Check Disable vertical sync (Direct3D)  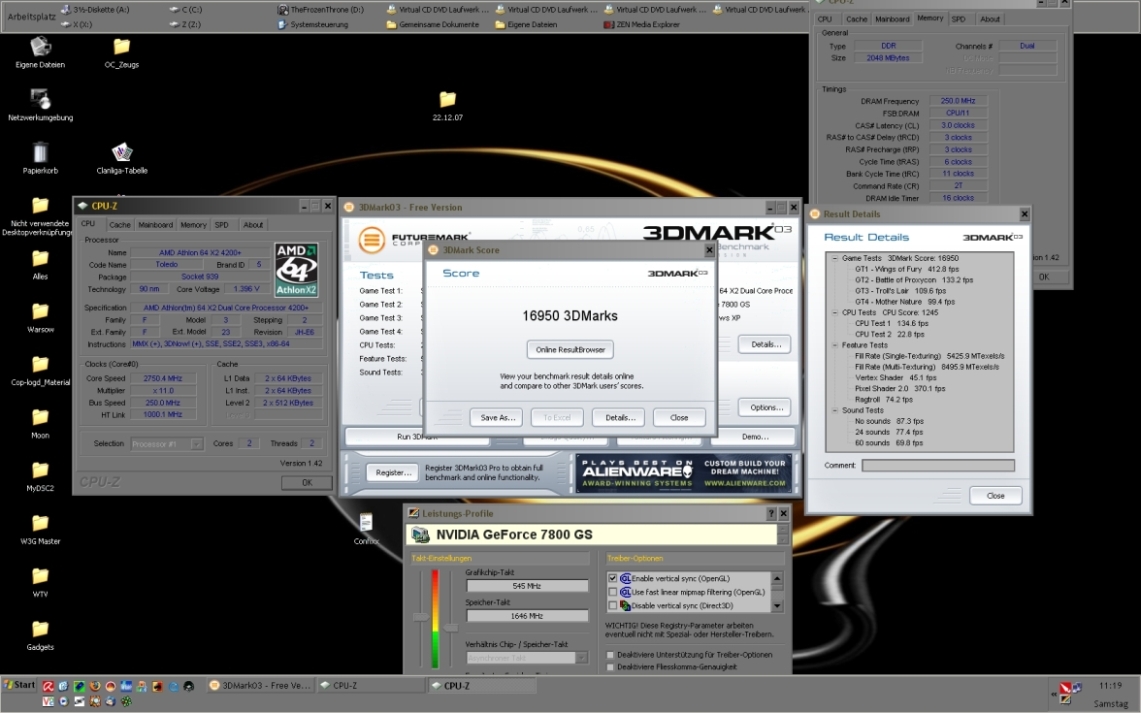coord(613,605)
